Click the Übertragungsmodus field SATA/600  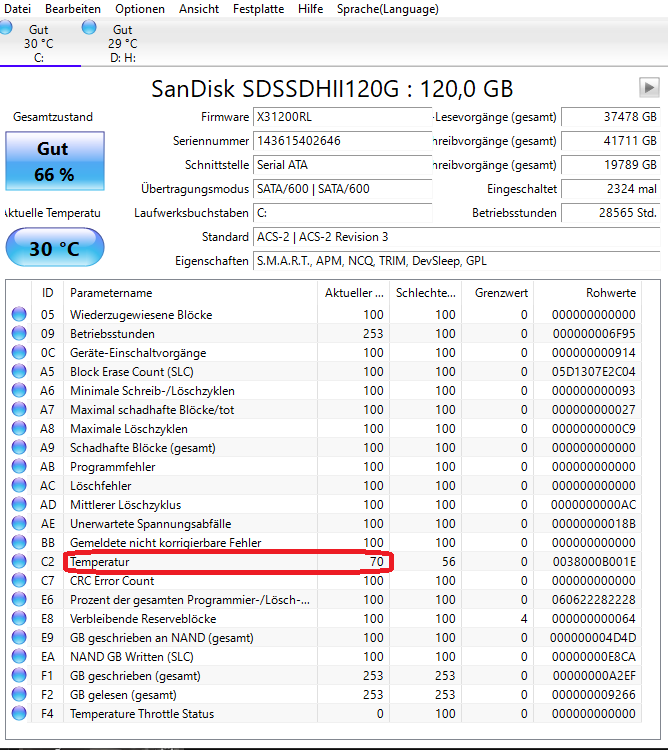tap(342, 188)
